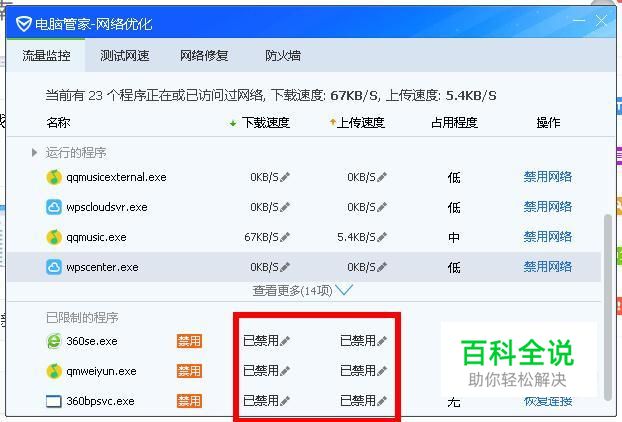Open the 测试网速 tab
622x422 pixels.
click(125, 56)
